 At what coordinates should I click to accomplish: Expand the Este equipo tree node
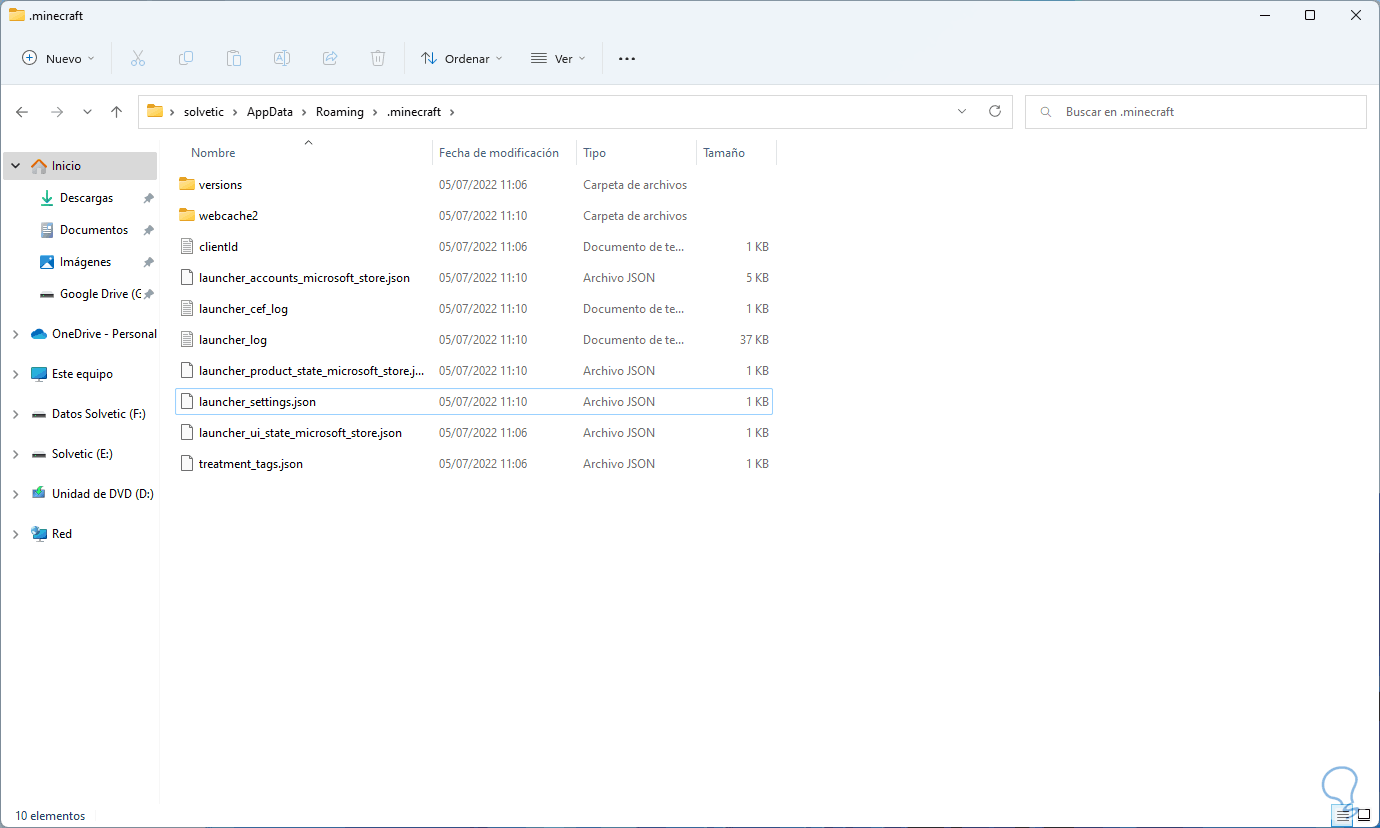point(15,374)
